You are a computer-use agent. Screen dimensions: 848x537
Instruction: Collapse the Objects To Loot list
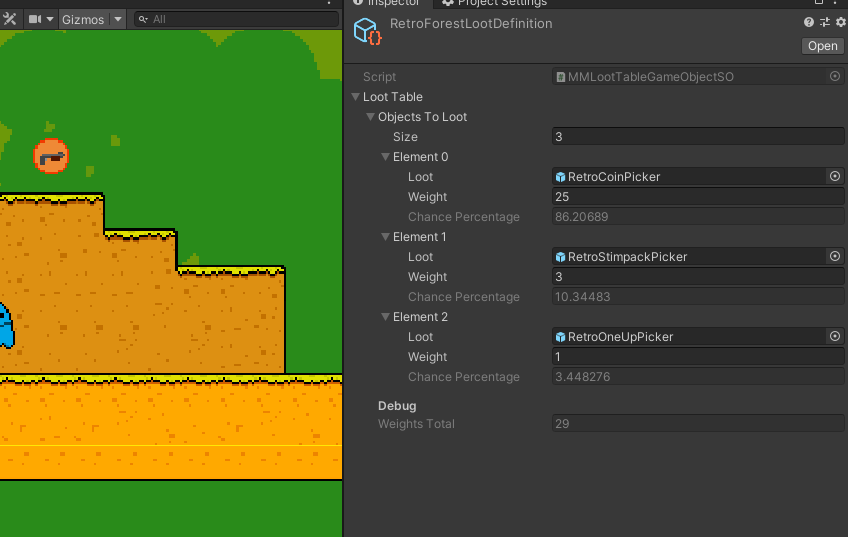(x=371, y=117)
